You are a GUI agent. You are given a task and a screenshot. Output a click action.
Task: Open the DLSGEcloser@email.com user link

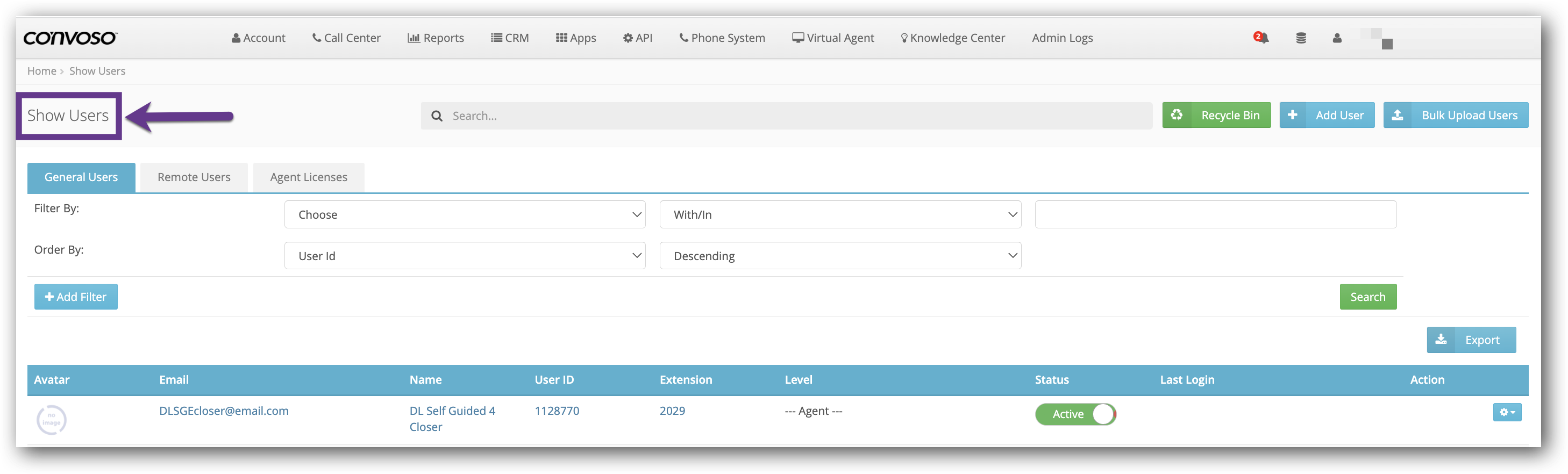click(x=224, y=411)
